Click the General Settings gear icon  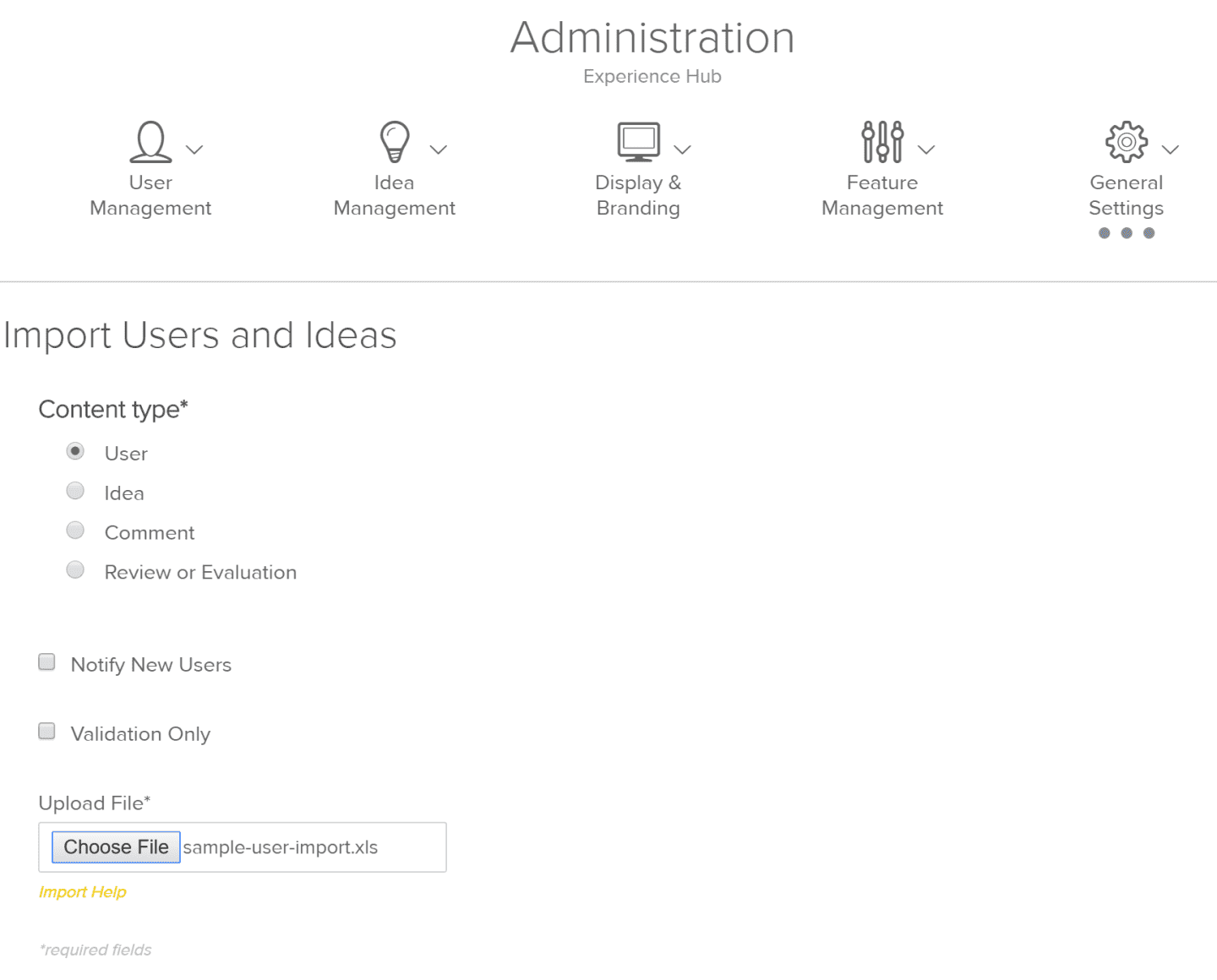point(1126,141)
